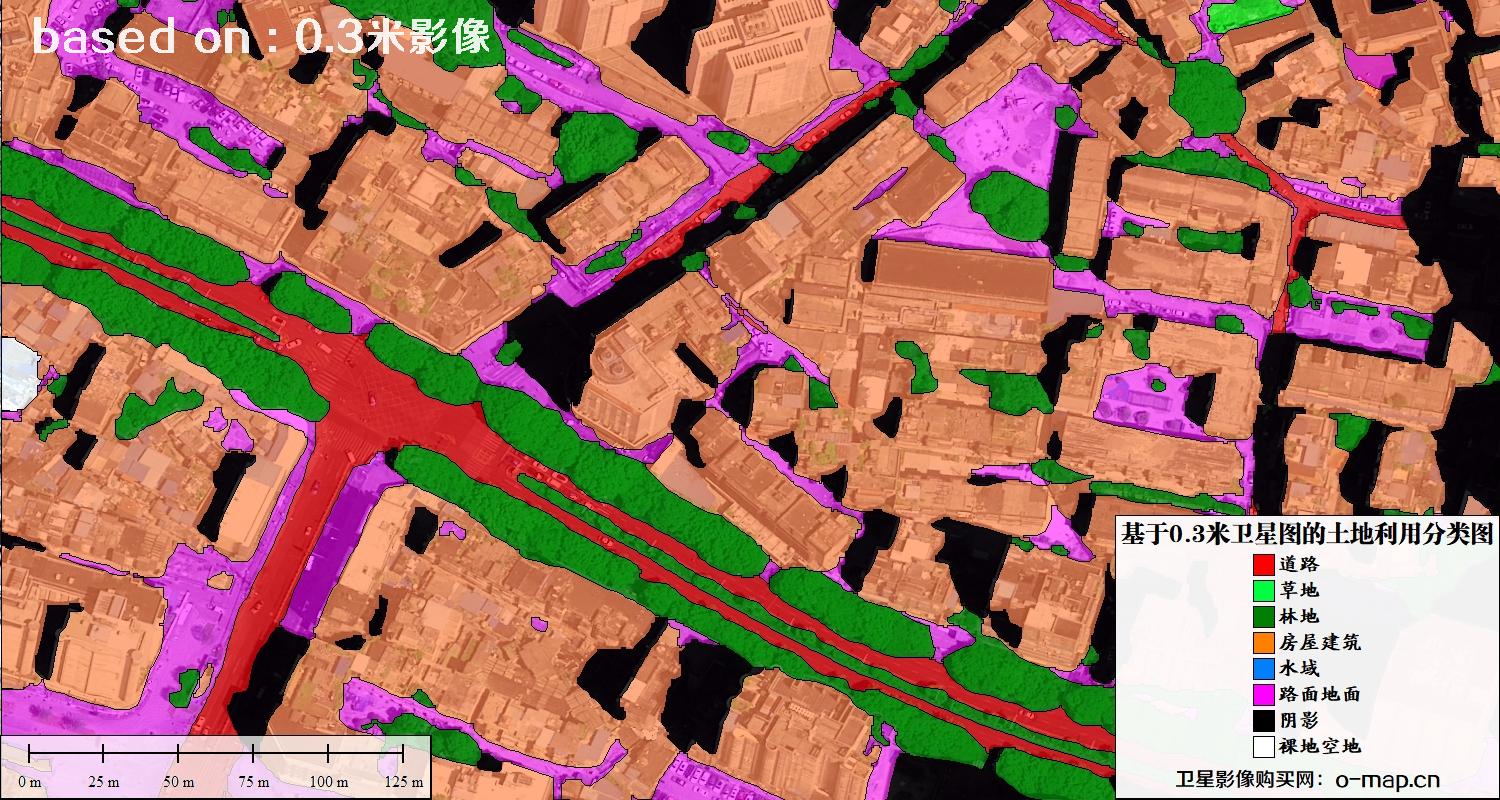Click the 75 m scale bar label

(254, 782)
